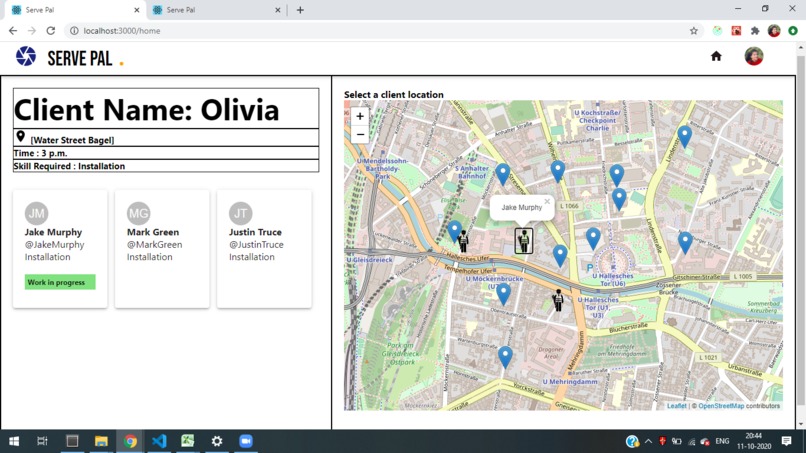Click worker icon near U Hallesches Tor (U1, U3)
Image resolution: width=806 pixels, height=453 pixels.
[558, 300]
